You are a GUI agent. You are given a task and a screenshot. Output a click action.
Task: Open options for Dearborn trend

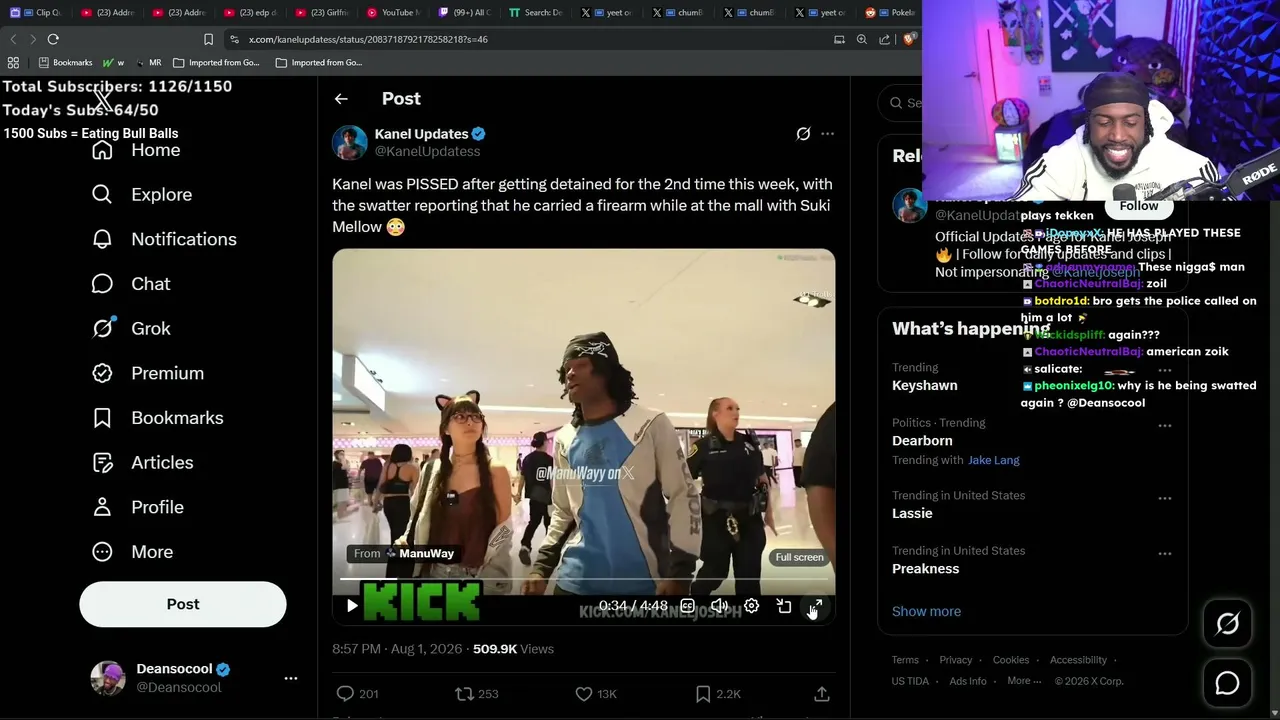point(1165,426)
